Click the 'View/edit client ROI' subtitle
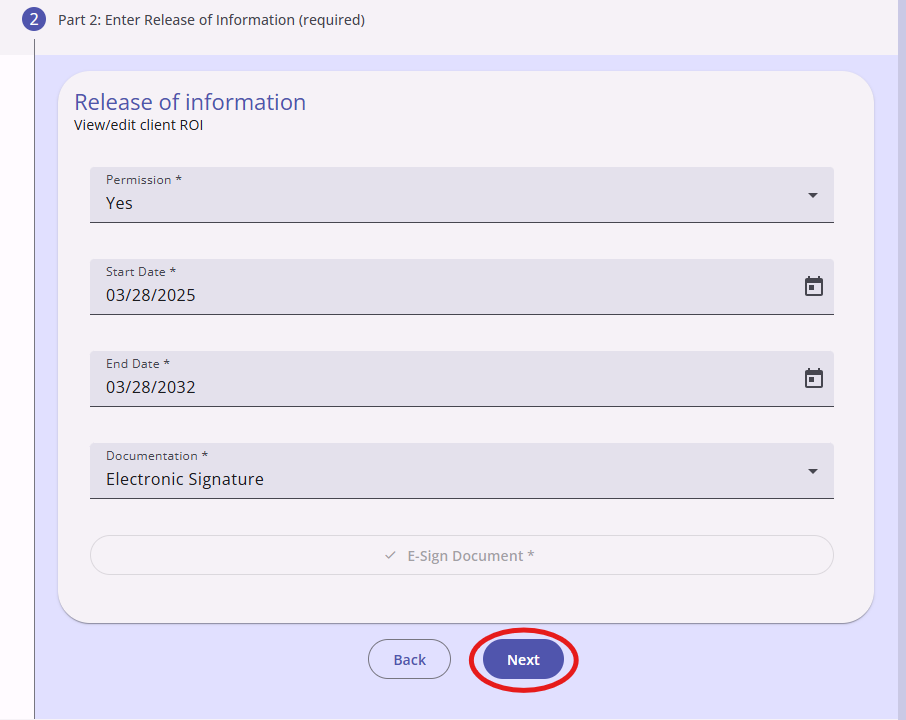Viewport: 906px width, 720px height. 139,125
